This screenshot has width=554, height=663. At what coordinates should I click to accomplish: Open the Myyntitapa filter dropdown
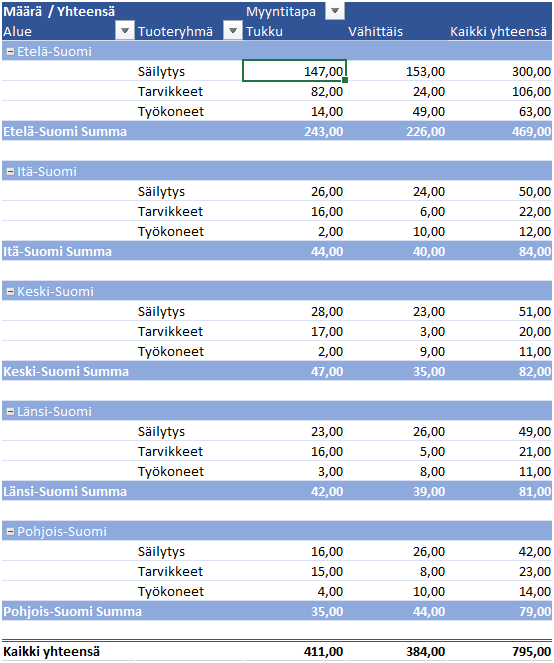tap(335, 11)
